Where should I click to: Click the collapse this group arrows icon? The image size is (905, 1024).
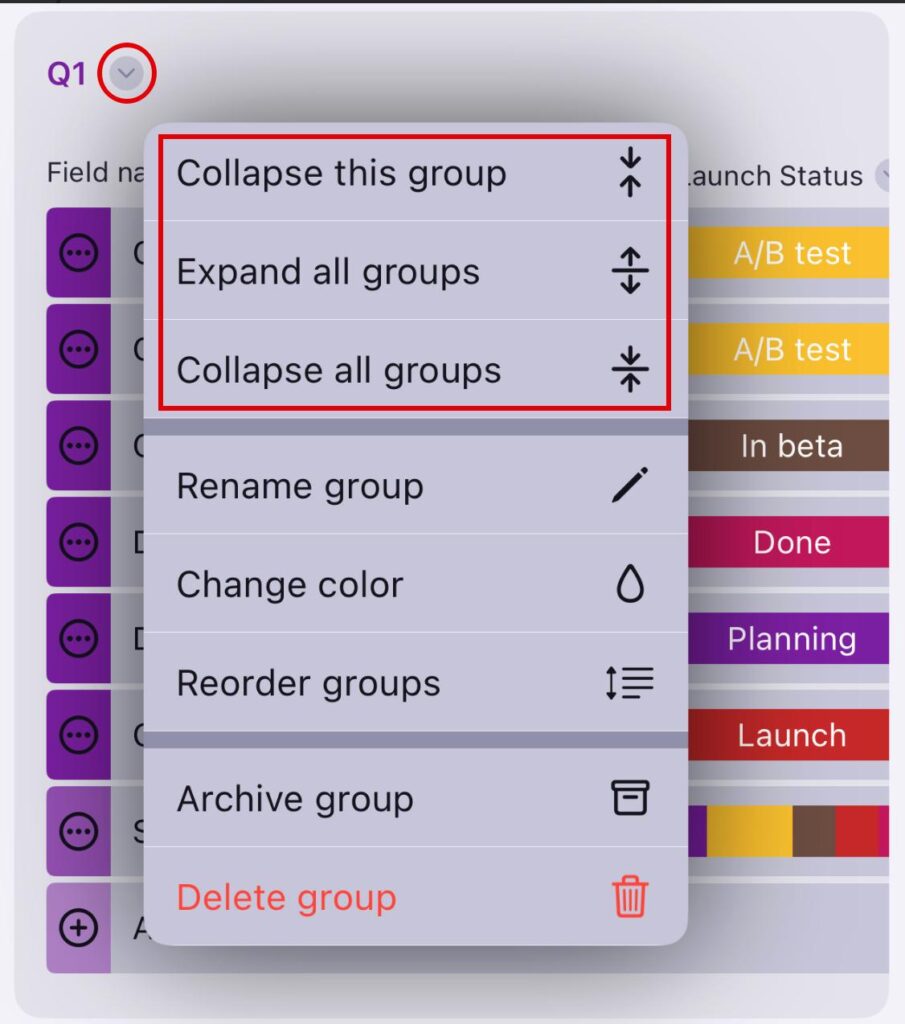(x=630, y=173)
